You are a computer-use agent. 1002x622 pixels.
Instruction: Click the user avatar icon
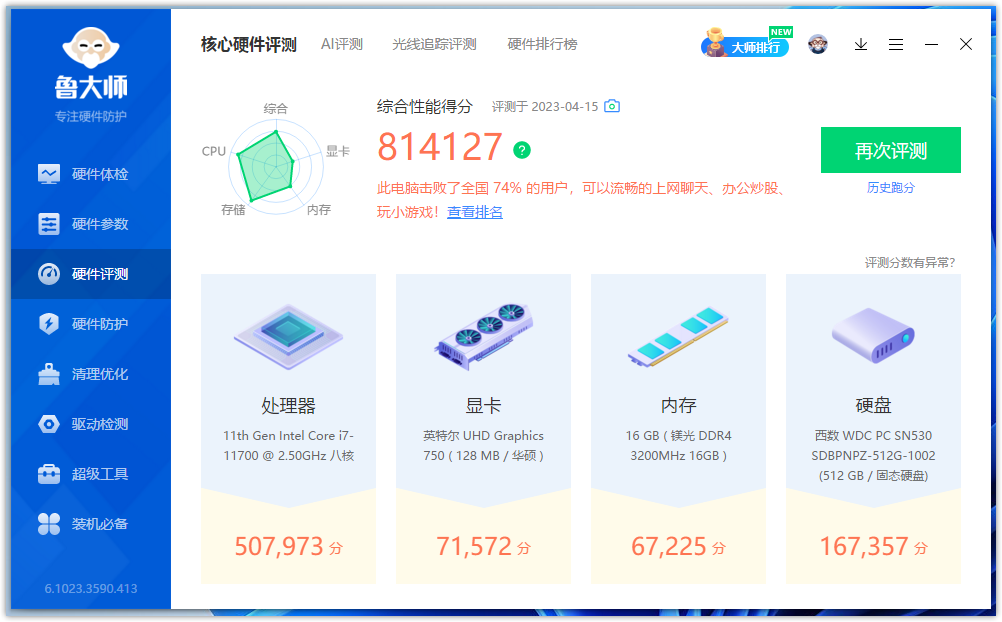tap(817, 44)
